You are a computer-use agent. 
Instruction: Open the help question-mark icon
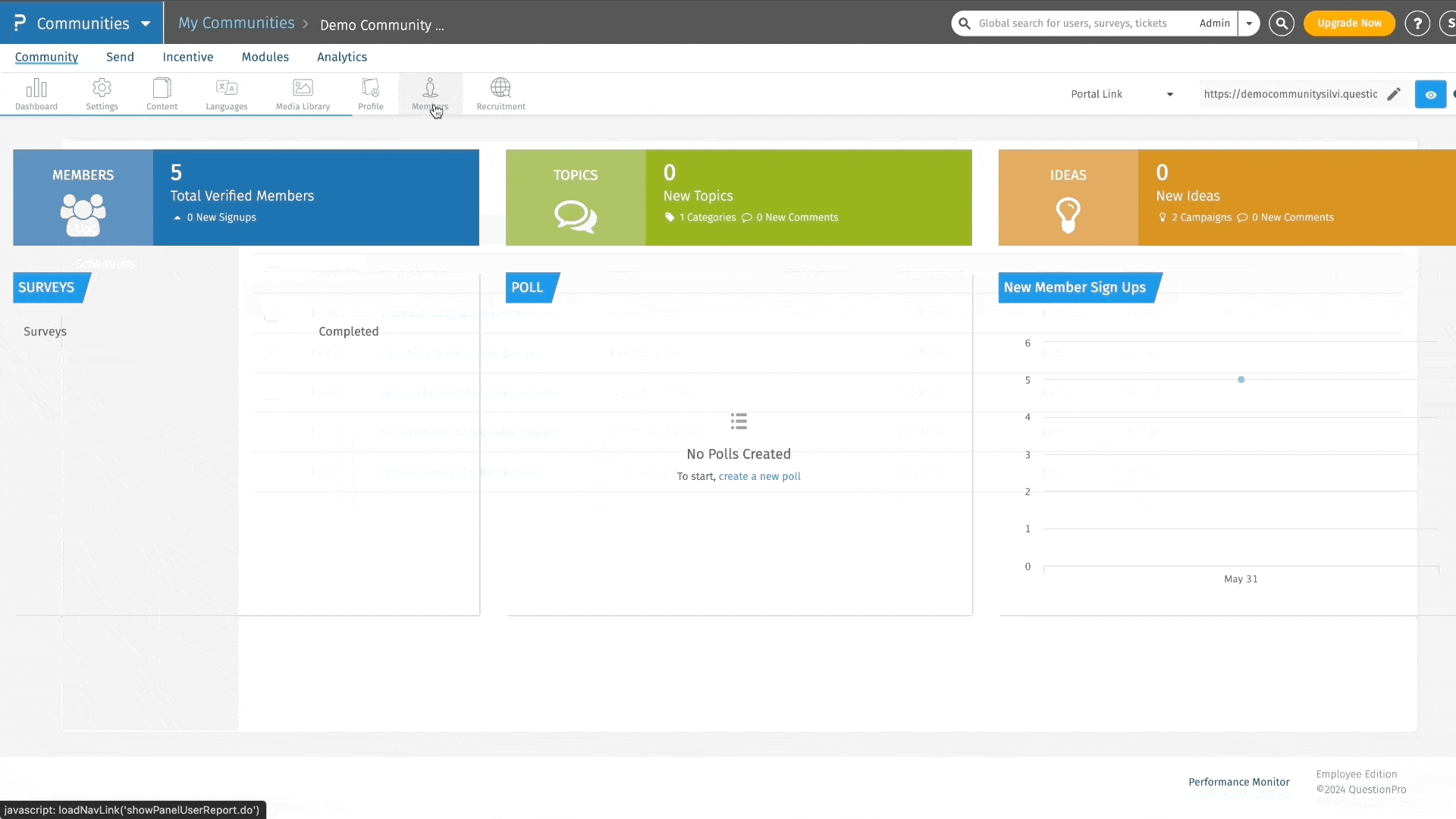pos(1417,23)
